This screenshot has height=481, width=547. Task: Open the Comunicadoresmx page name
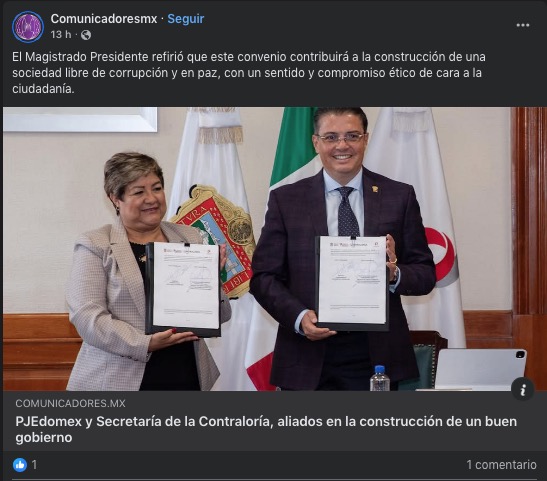(x=104, y=19)
